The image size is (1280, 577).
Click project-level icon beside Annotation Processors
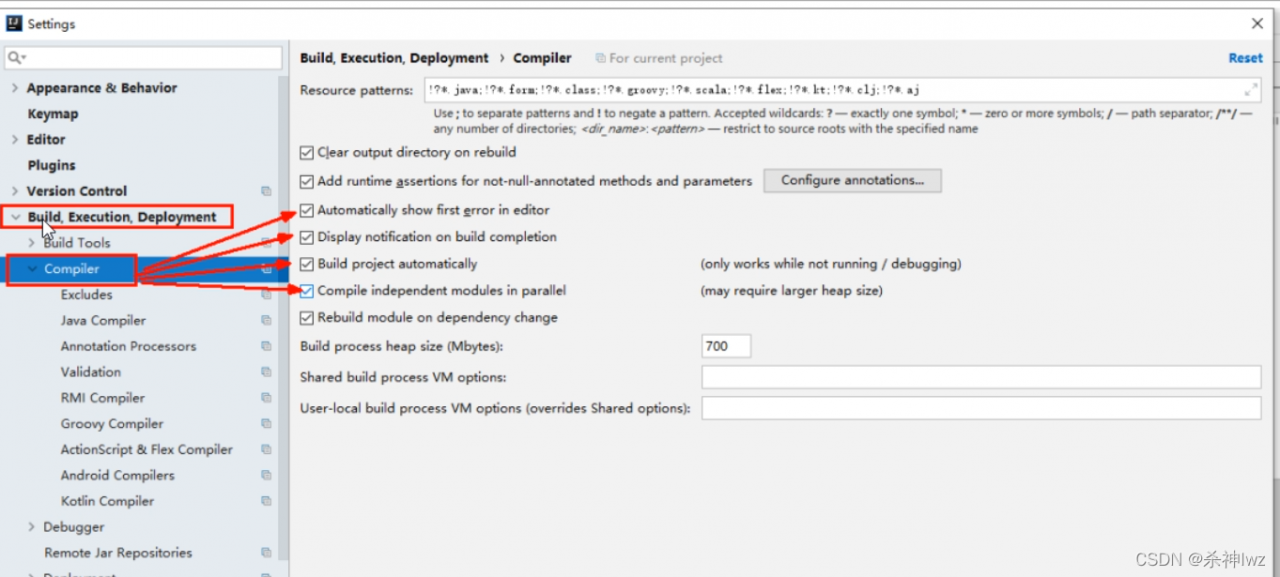pyautogui.click(x=266, y=346)
